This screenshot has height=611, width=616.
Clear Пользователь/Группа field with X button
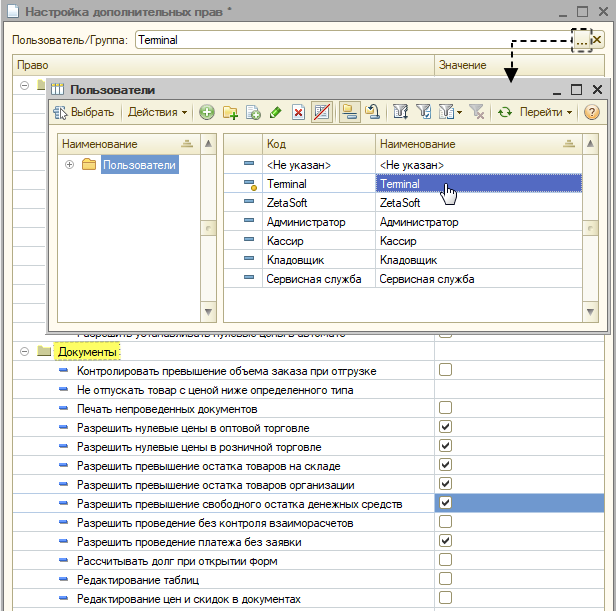click(x=597, y=40)
